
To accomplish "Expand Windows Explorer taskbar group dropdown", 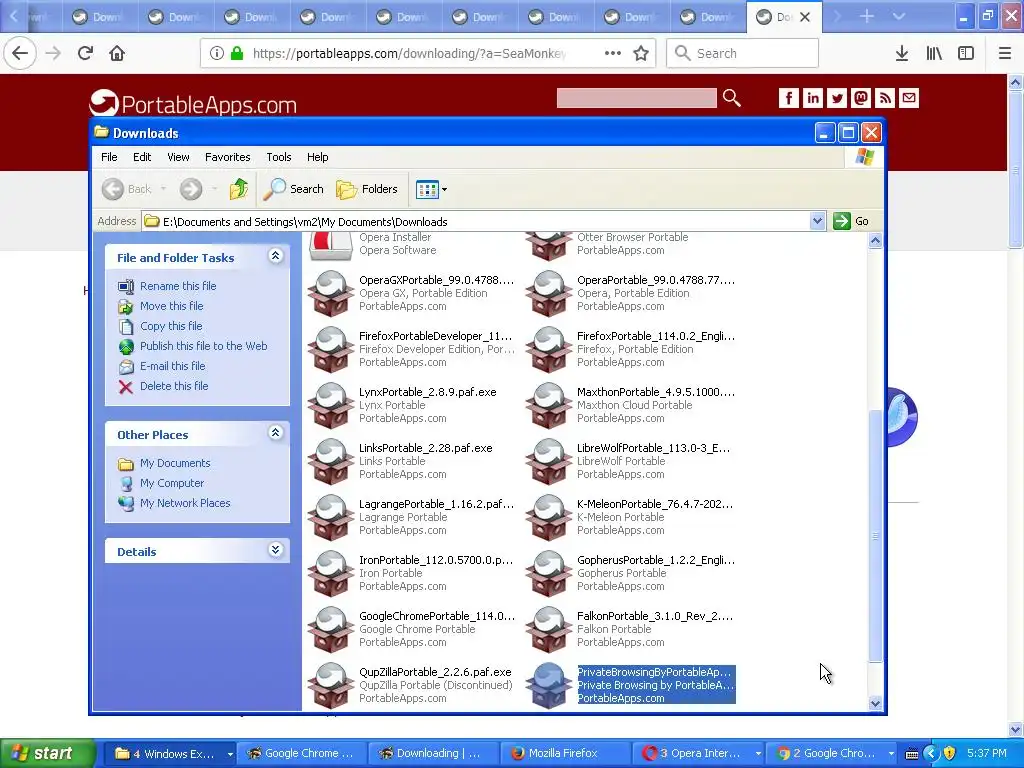I will pos(230,754).
